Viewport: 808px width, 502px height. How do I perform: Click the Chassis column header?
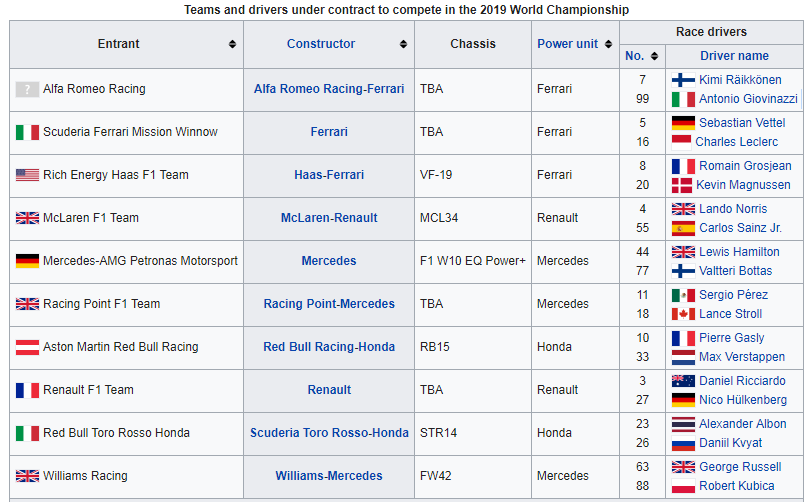coord(473,44)
